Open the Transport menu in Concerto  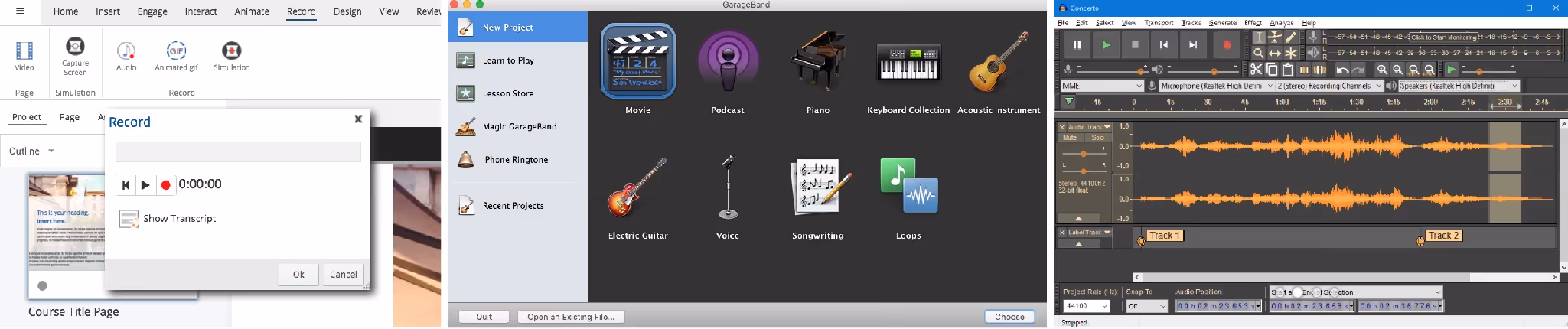[x=1159, y=23]
